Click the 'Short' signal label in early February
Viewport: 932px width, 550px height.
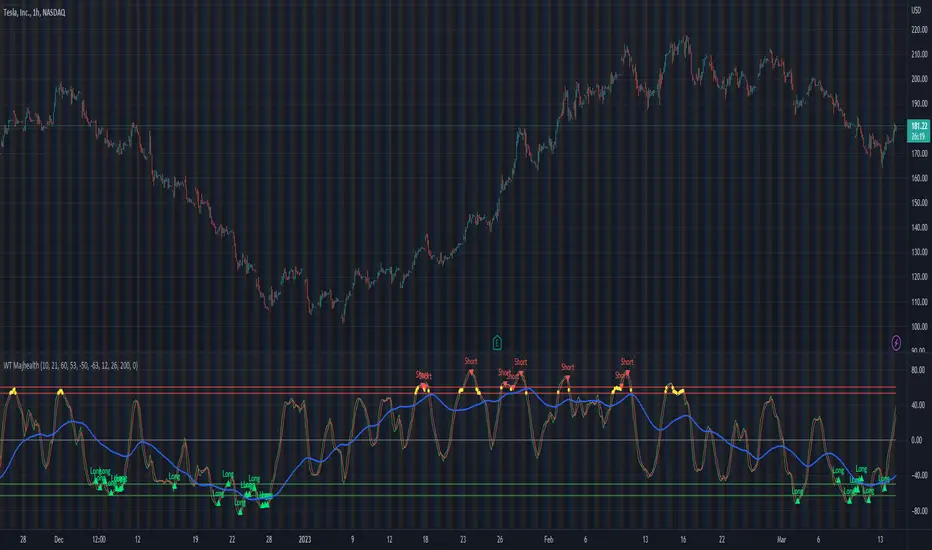568,367
